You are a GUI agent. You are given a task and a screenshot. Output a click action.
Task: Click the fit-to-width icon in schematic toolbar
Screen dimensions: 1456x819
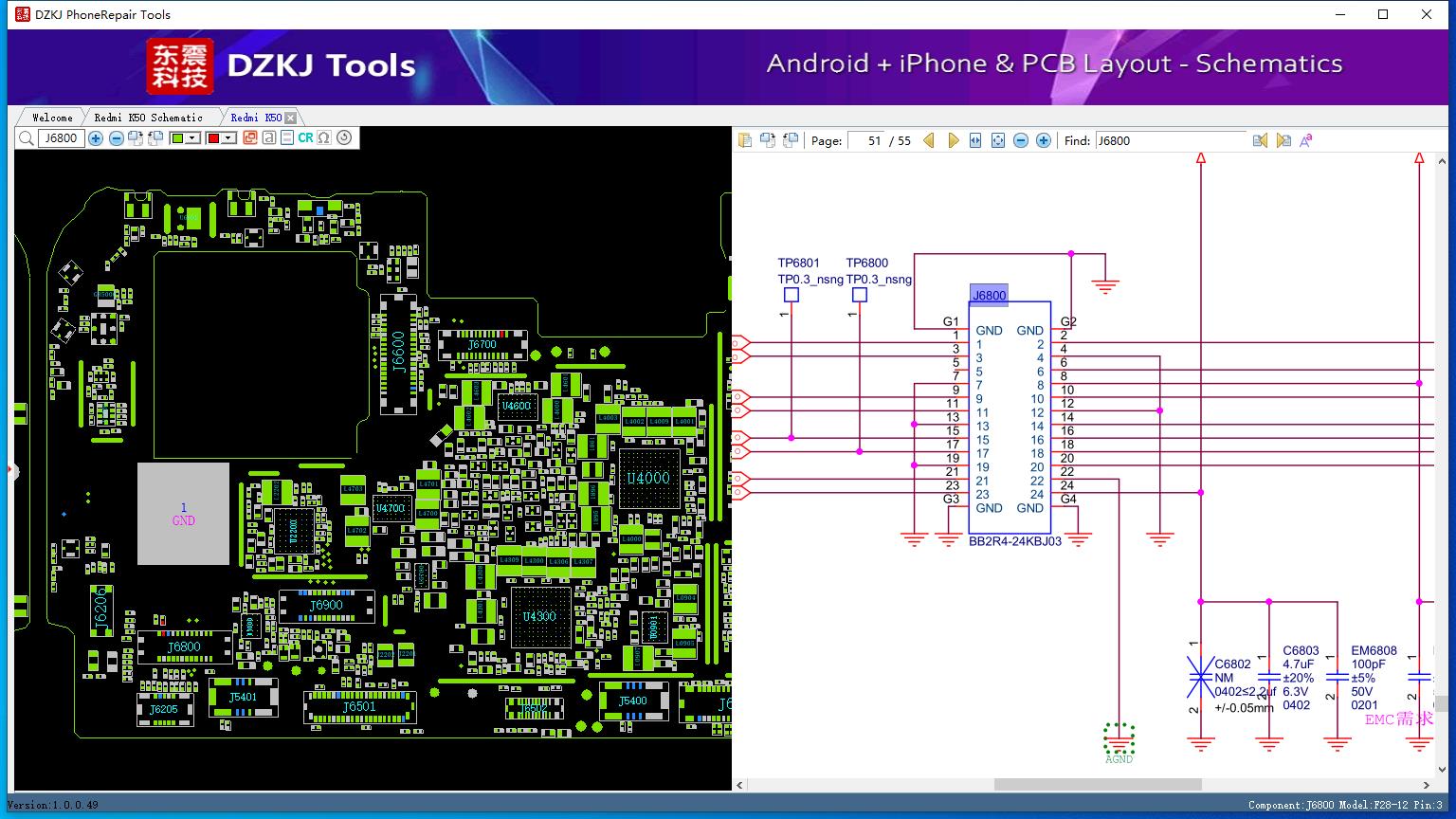click(x=974, y=140)
